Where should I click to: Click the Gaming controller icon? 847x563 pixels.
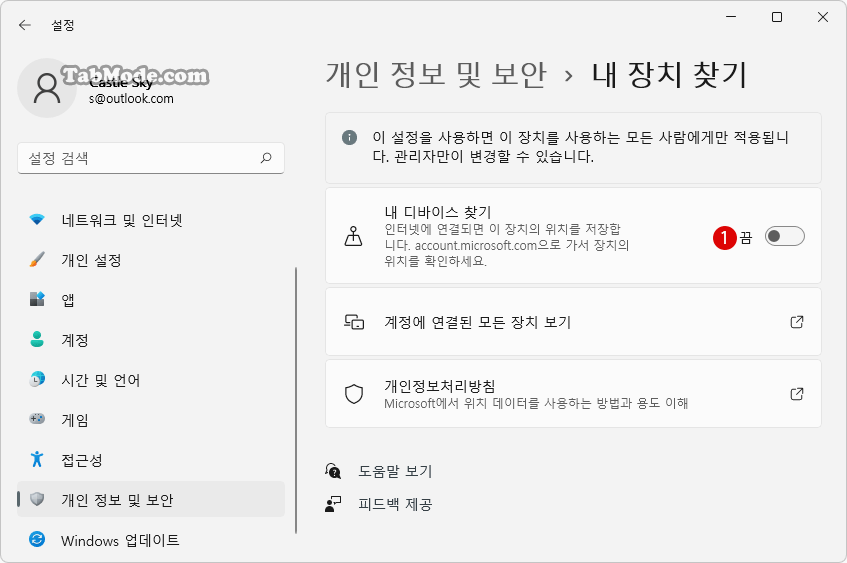pyautogui.click(x=37, y=419)
